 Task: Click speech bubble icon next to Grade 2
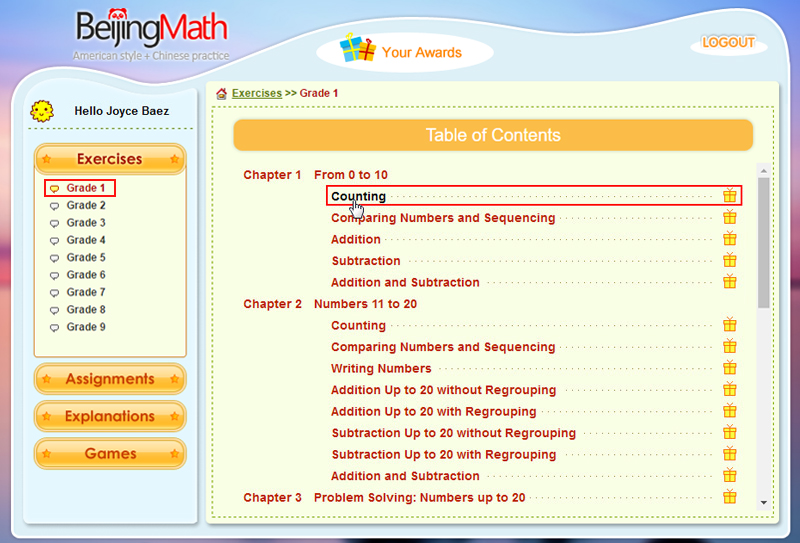[54, 206]
